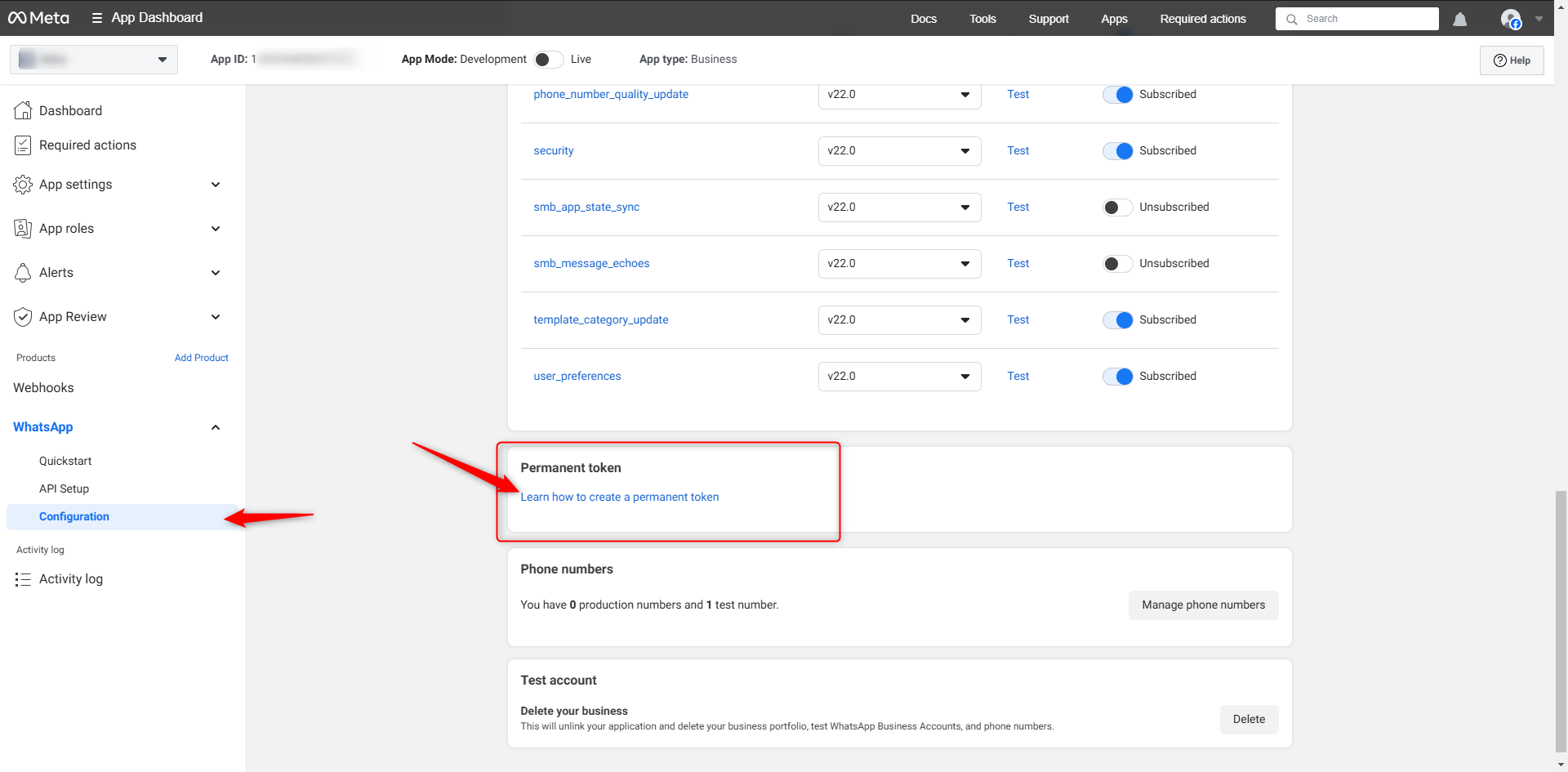This screenshot has height=772, width=1568.
Task: Click the App settings gear icon
Action: [23, 185]
